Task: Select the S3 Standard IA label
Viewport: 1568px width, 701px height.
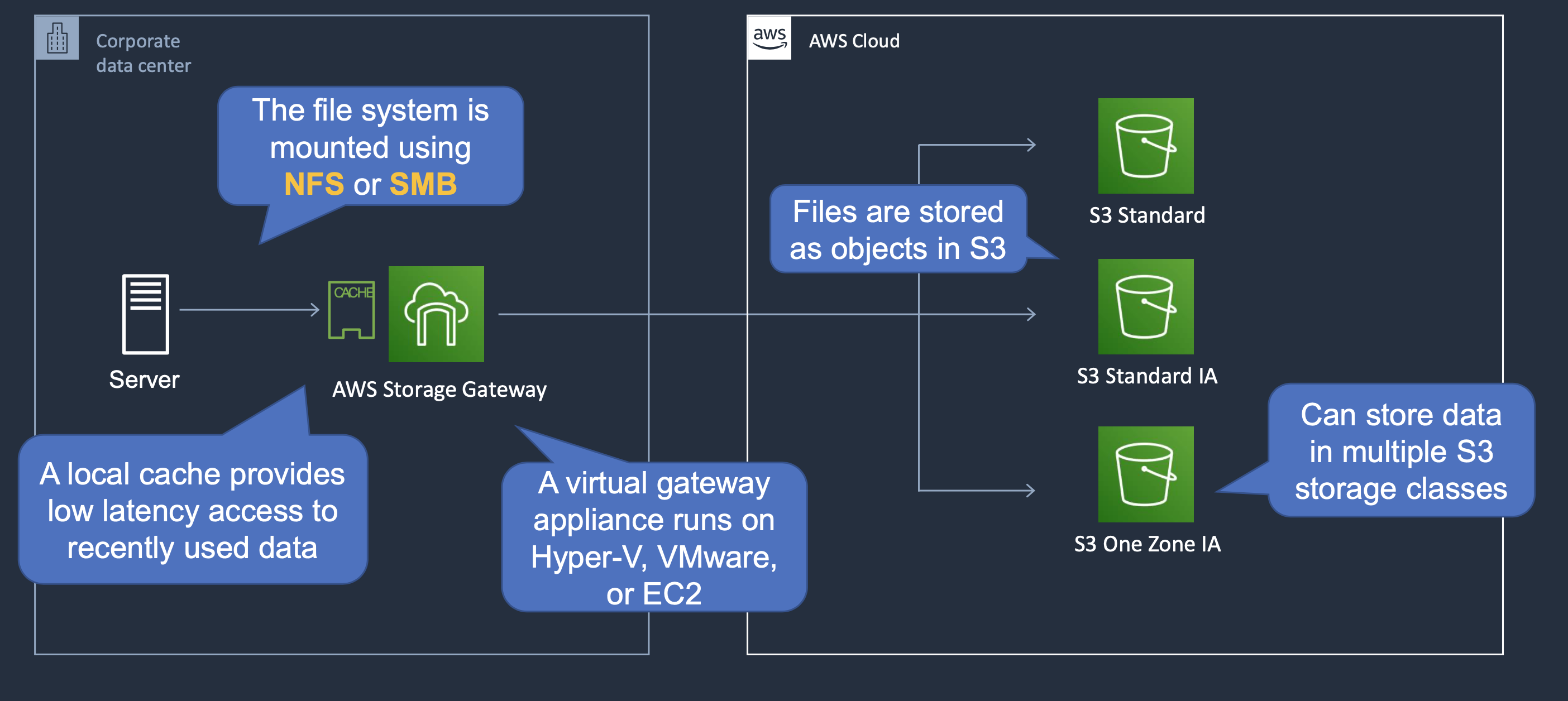Action: point(1147,376)
